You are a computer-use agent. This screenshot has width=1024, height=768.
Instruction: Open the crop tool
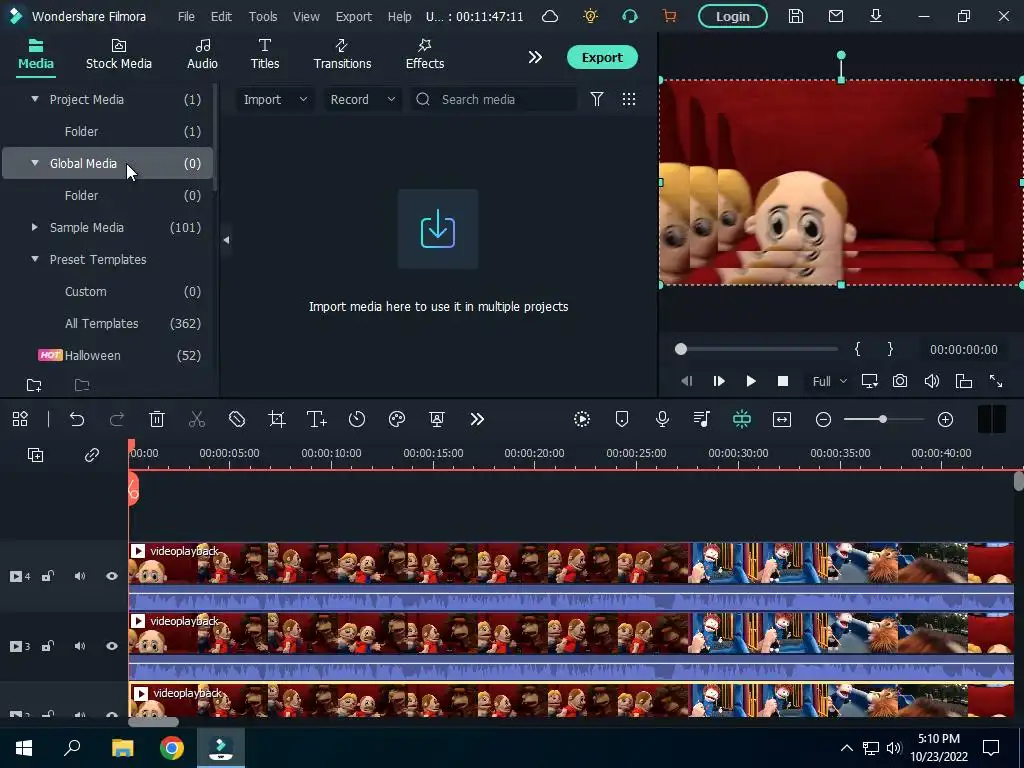tap(277, 419)
